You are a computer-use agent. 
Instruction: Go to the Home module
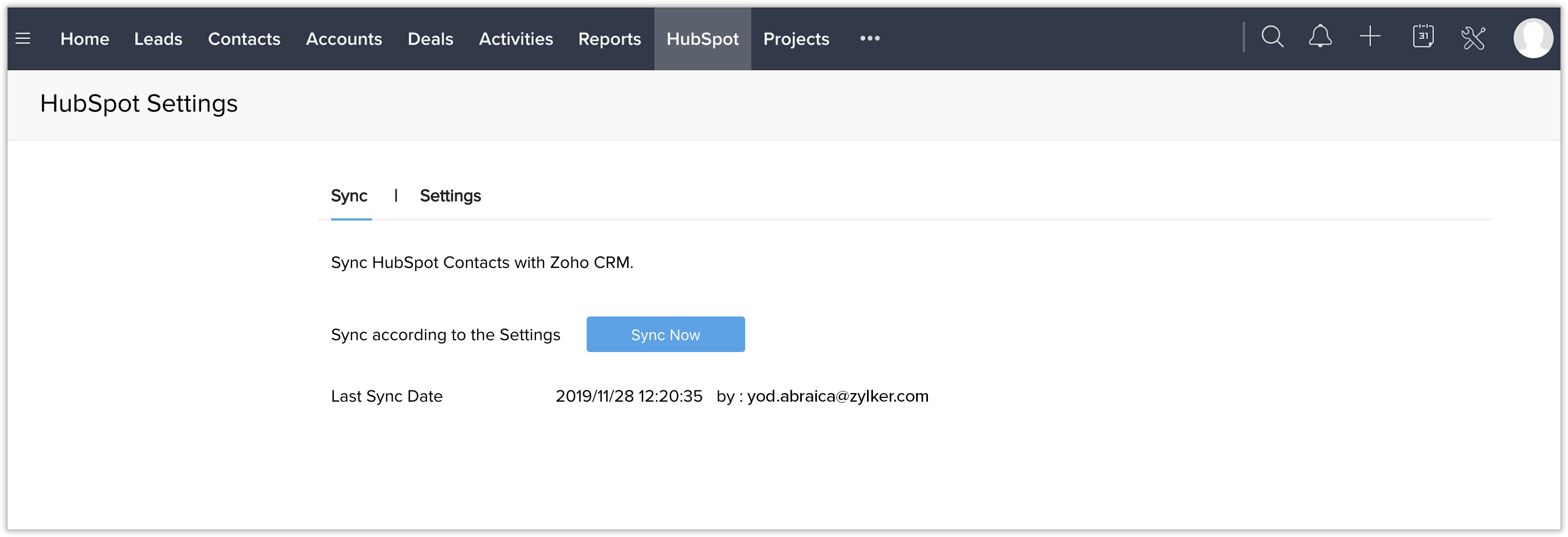[x=85, y=39]
